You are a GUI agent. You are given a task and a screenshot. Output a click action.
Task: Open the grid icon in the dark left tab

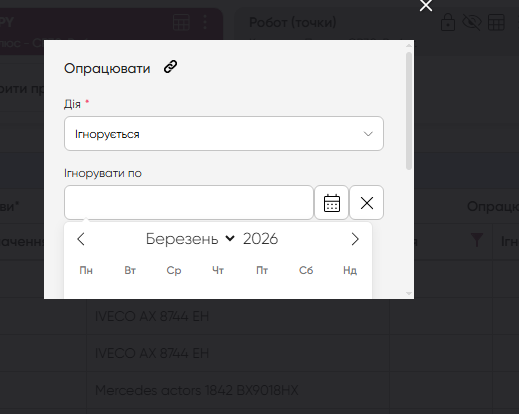coord(182,22)
